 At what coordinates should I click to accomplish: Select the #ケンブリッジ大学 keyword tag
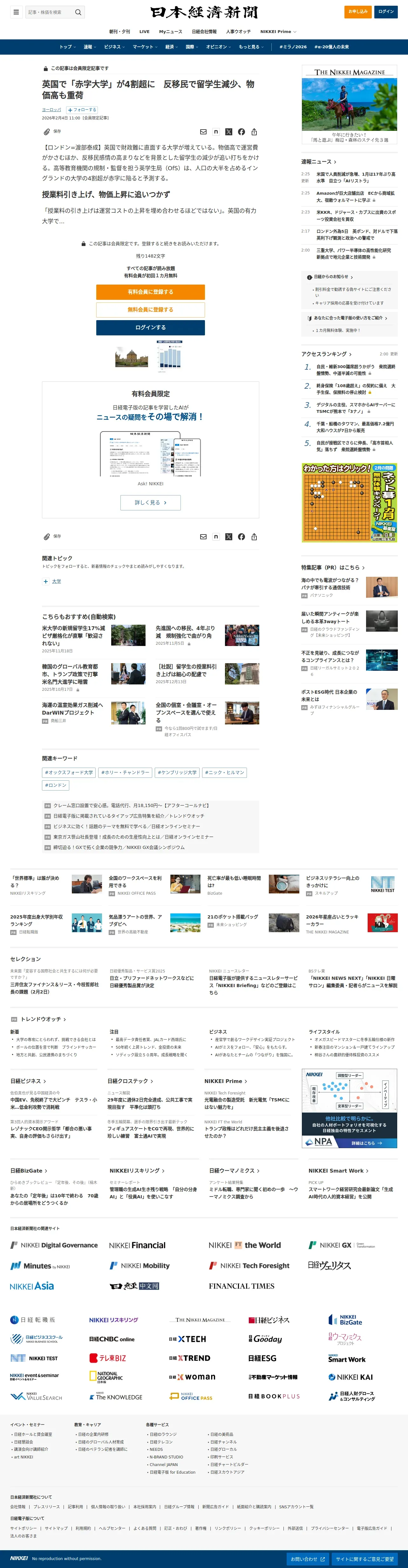(x=177, y=772)
